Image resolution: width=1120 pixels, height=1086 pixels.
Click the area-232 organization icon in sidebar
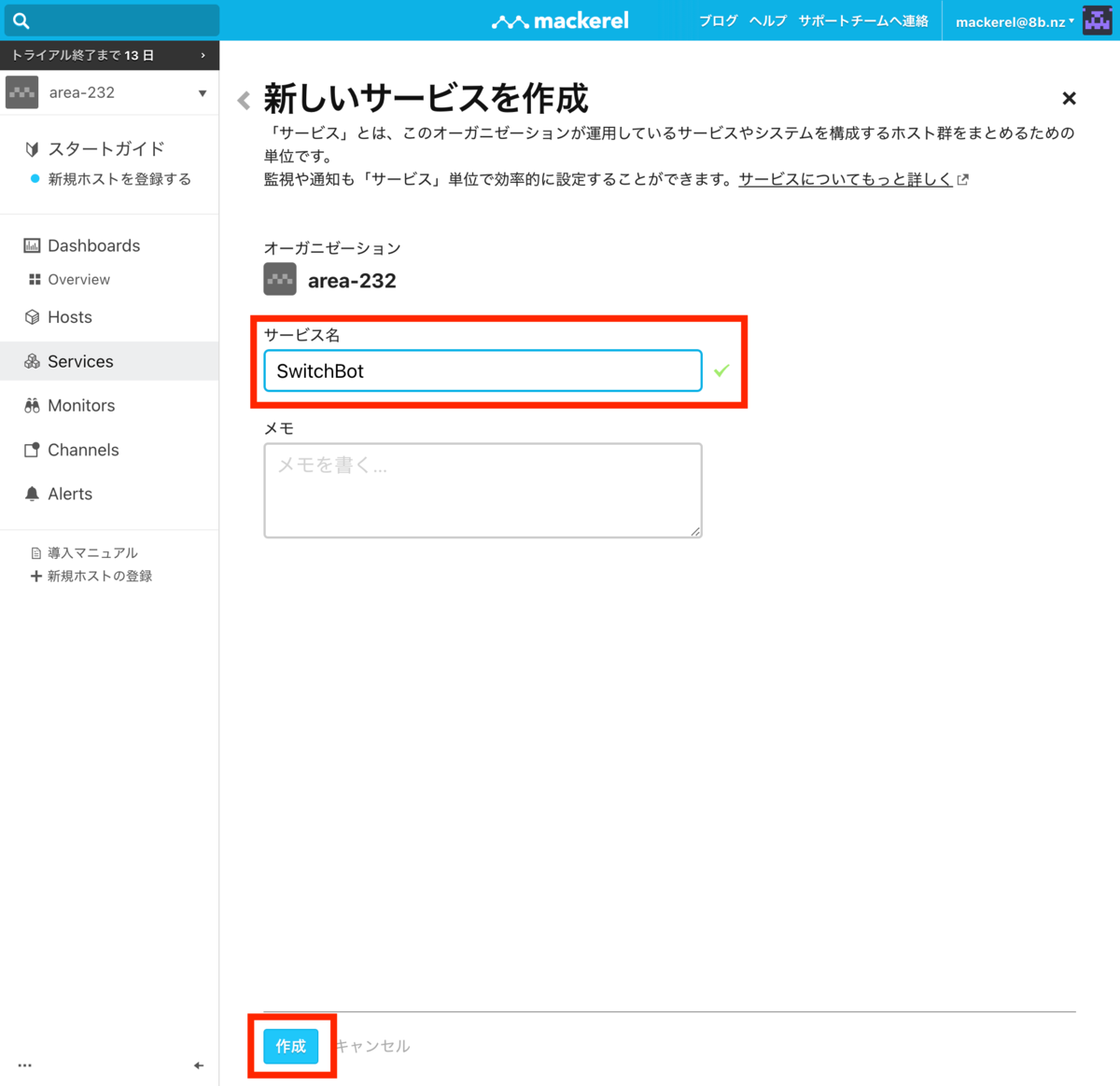pyautogui.click(x=22, y=92)
